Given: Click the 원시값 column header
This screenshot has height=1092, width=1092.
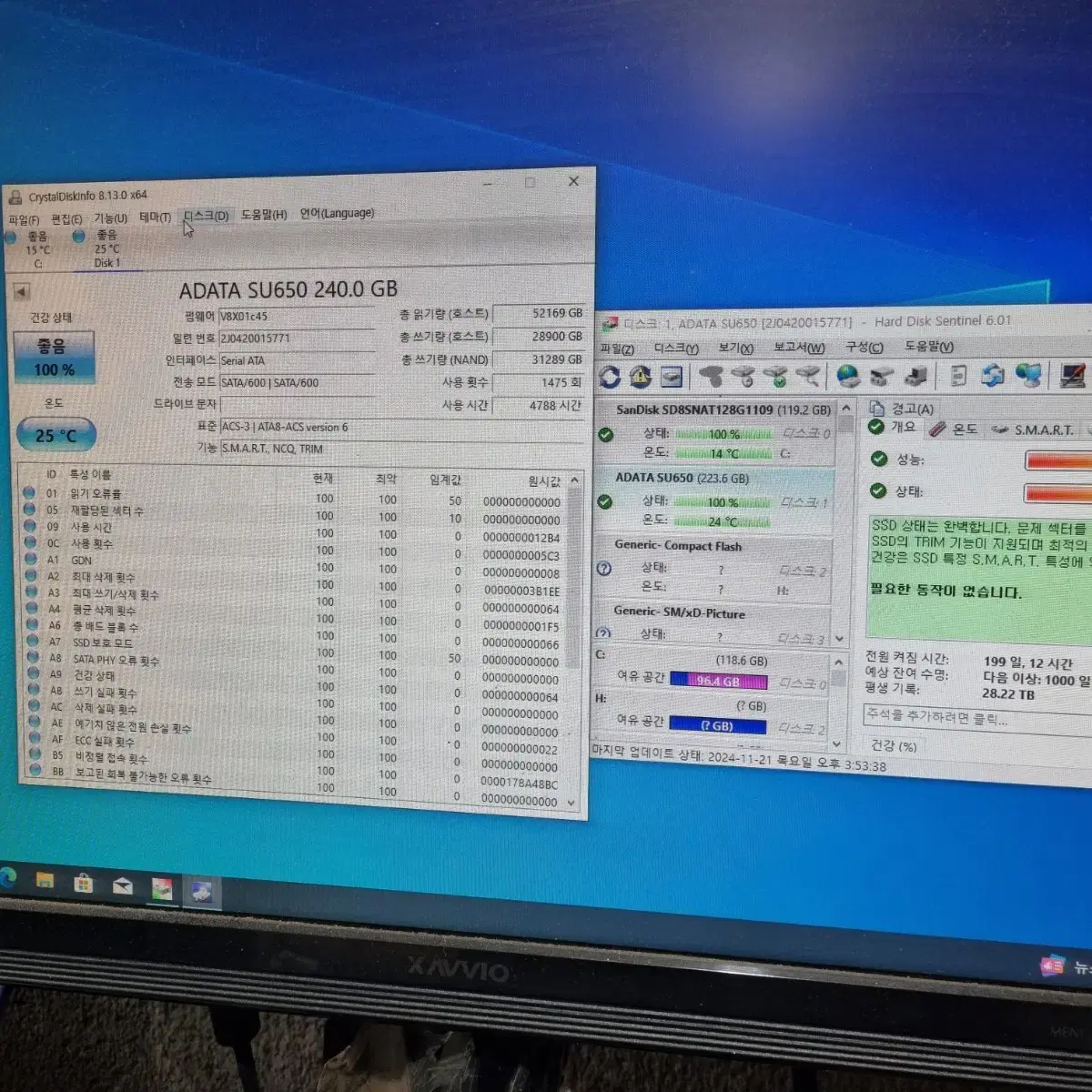Looking at the screenshot, I should click(544, 481).
